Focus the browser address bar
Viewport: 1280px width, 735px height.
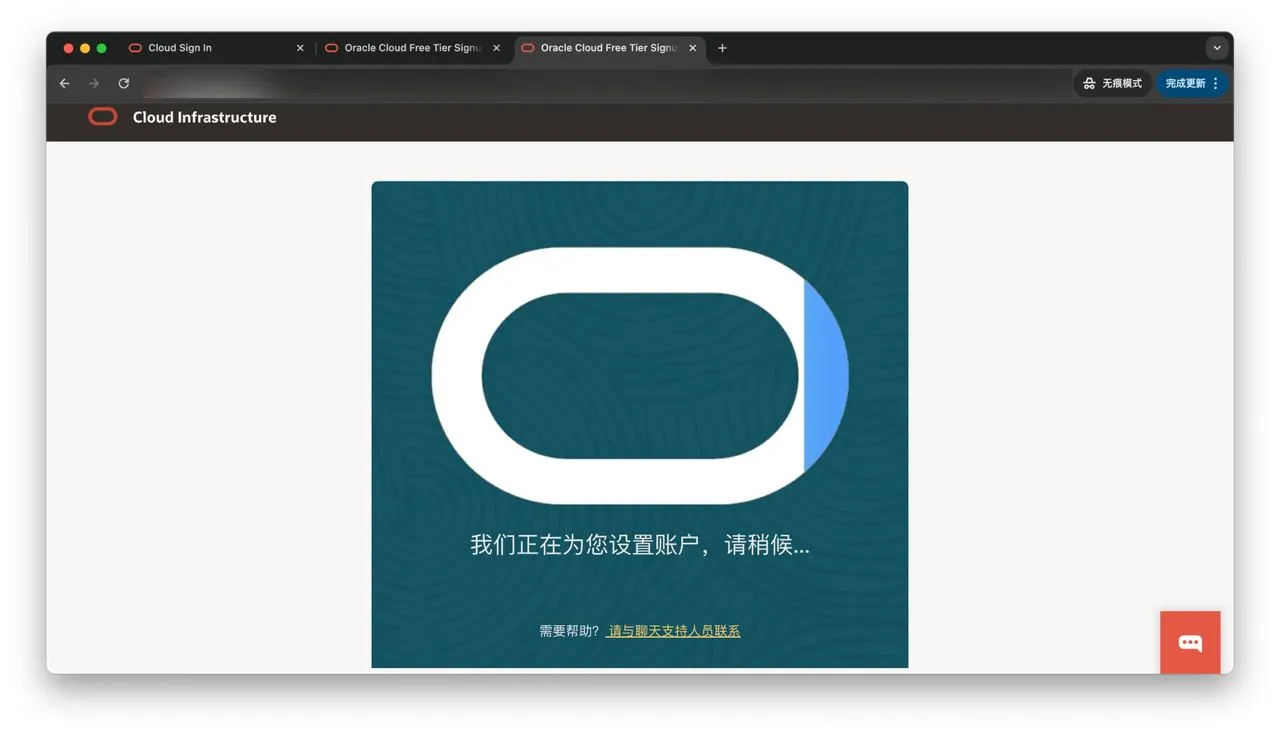coord(600,84)
